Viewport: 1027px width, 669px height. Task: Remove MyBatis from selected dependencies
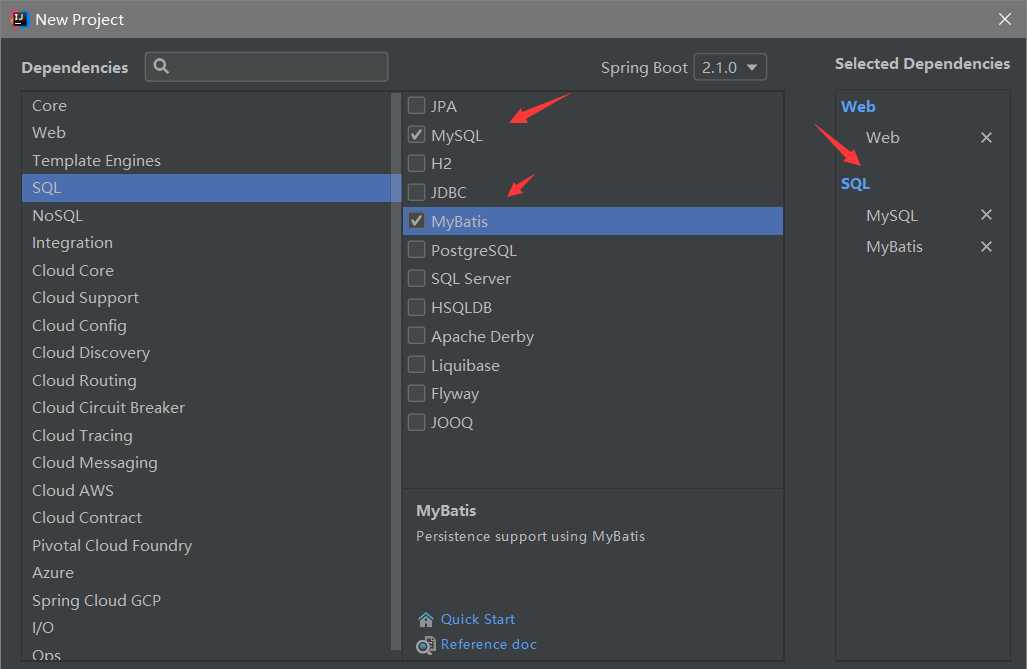(986, 247)
